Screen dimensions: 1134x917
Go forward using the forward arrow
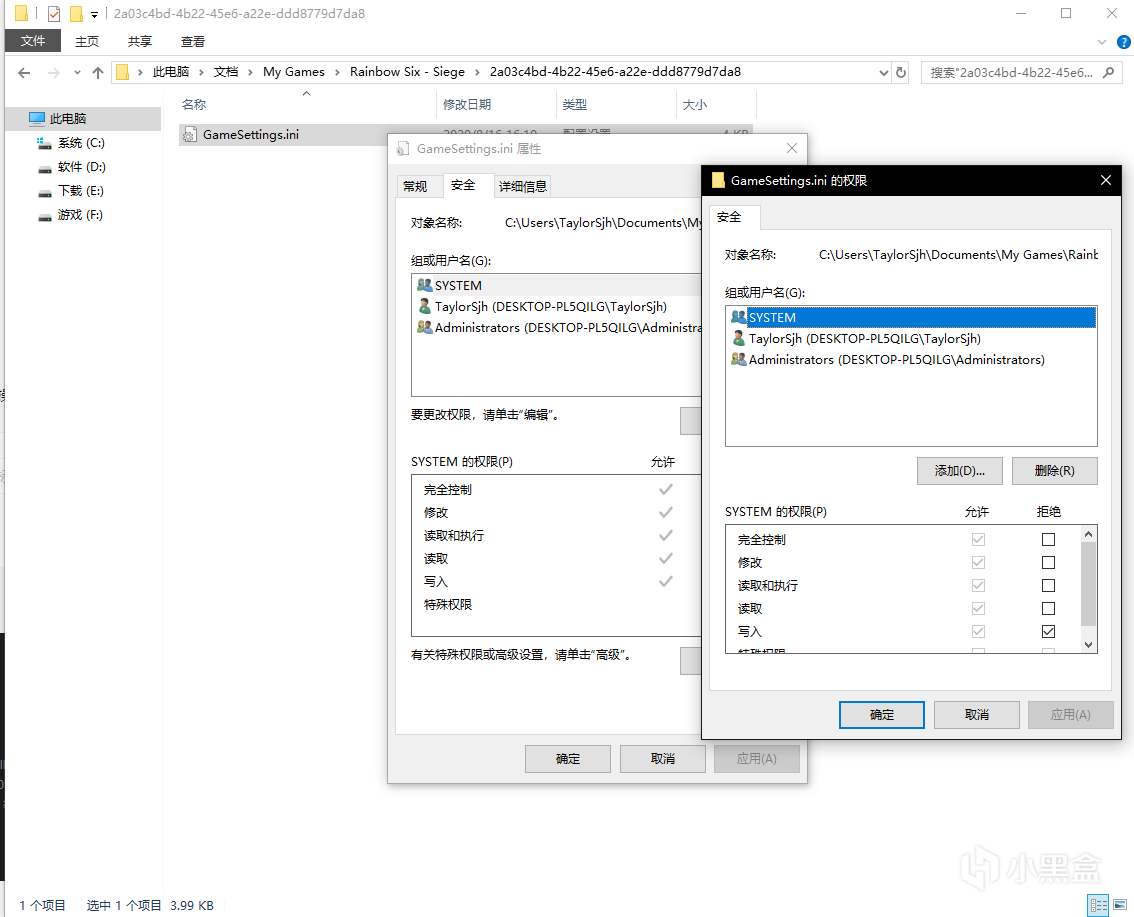pos(54,72)
